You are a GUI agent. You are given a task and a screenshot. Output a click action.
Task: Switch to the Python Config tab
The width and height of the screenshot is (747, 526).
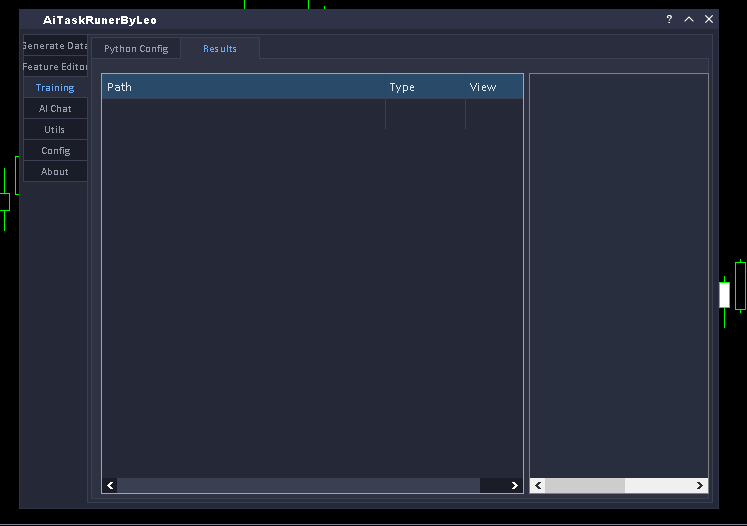click(x=136, y=49)
